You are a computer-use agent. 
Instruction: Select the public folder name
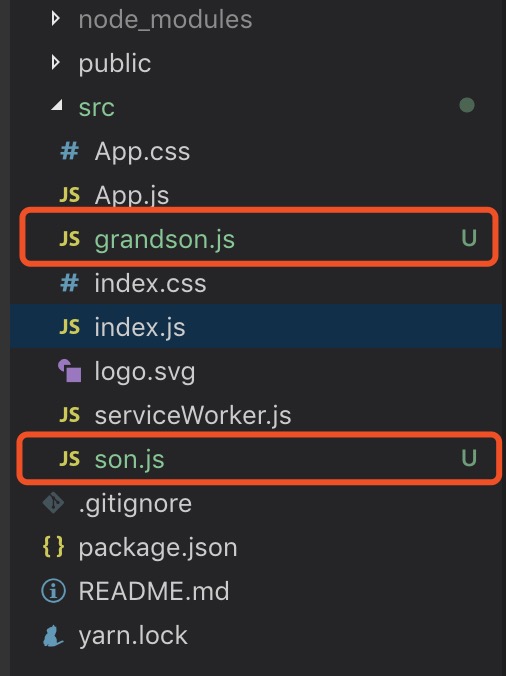(115, 64)
